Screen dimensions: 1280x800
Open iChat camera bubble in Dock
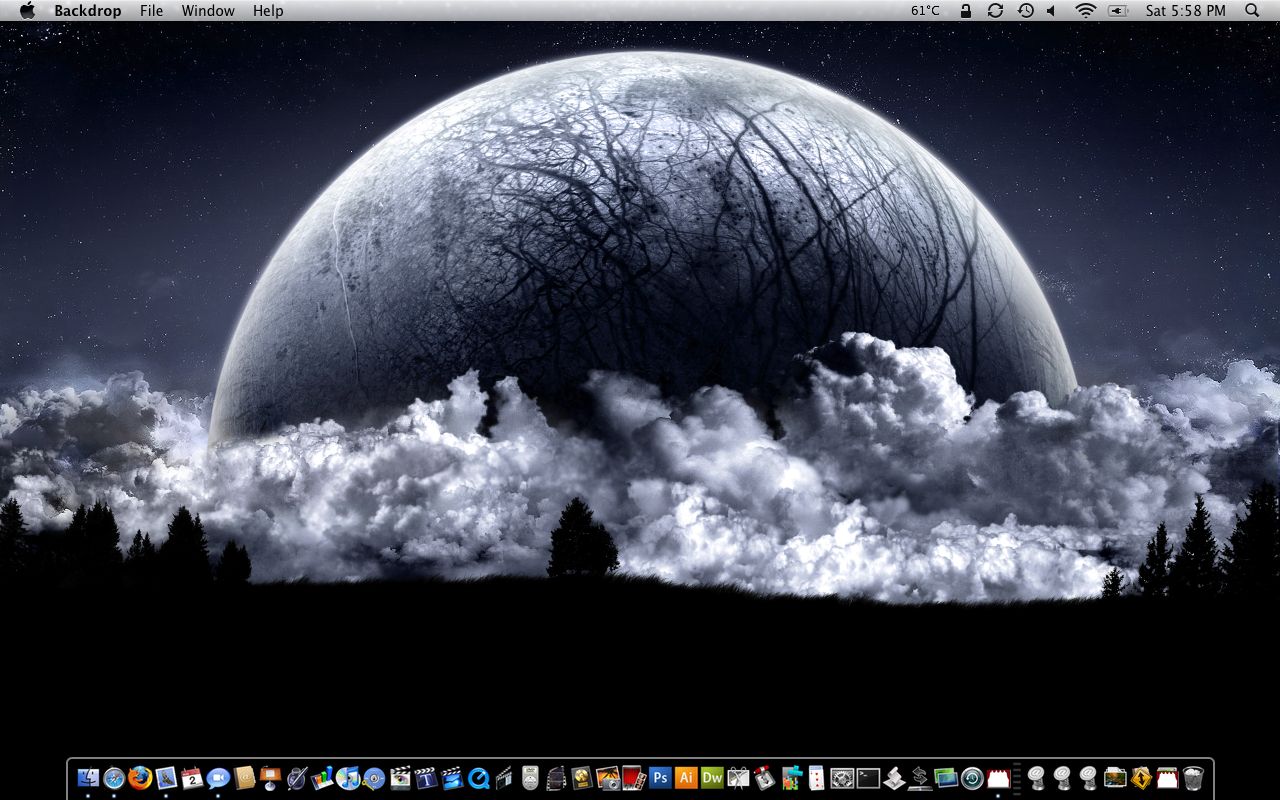218,777
